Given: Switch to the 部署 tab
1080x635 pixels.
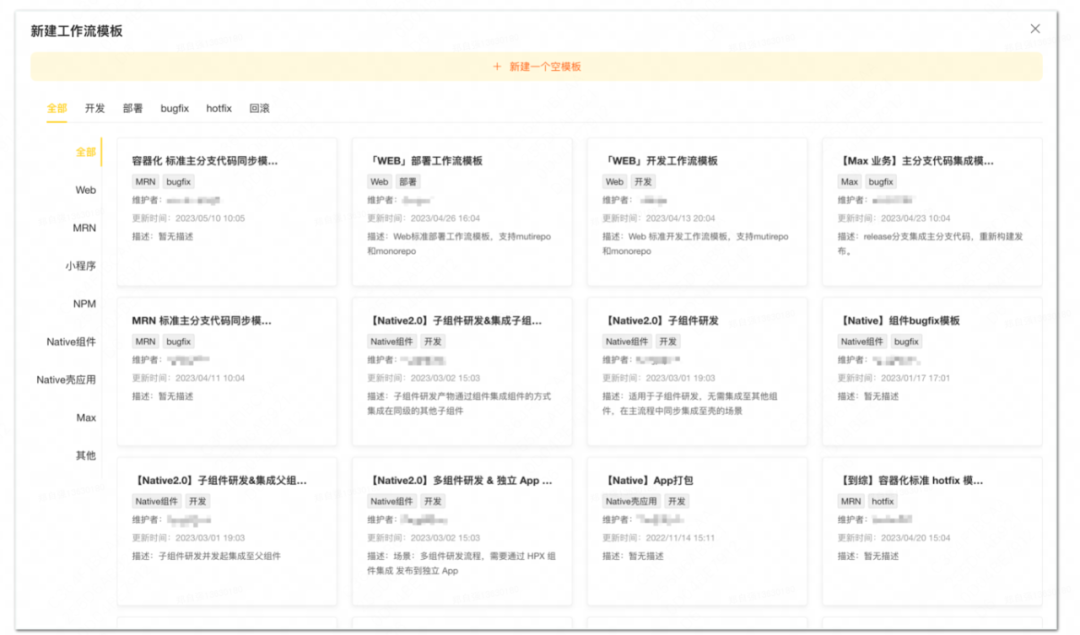Looking at the screenshot, I should [133, 108].
